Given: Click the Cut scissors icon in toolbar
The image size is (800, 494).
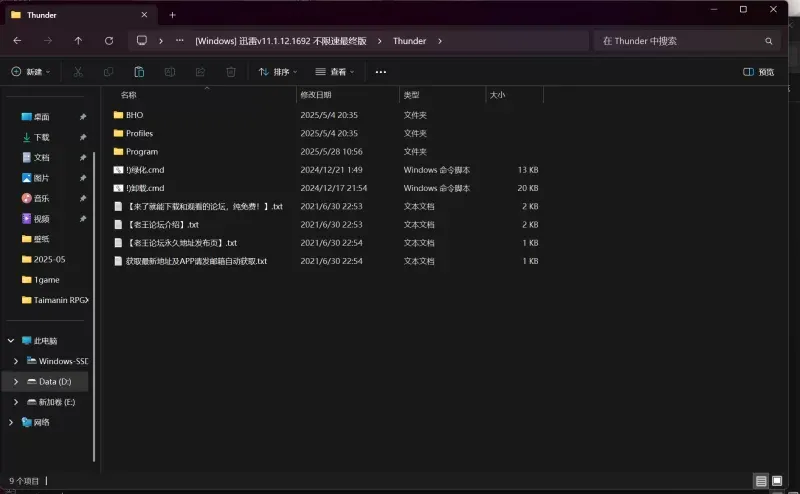Looking at the screenshot, I should coord(78,72).
